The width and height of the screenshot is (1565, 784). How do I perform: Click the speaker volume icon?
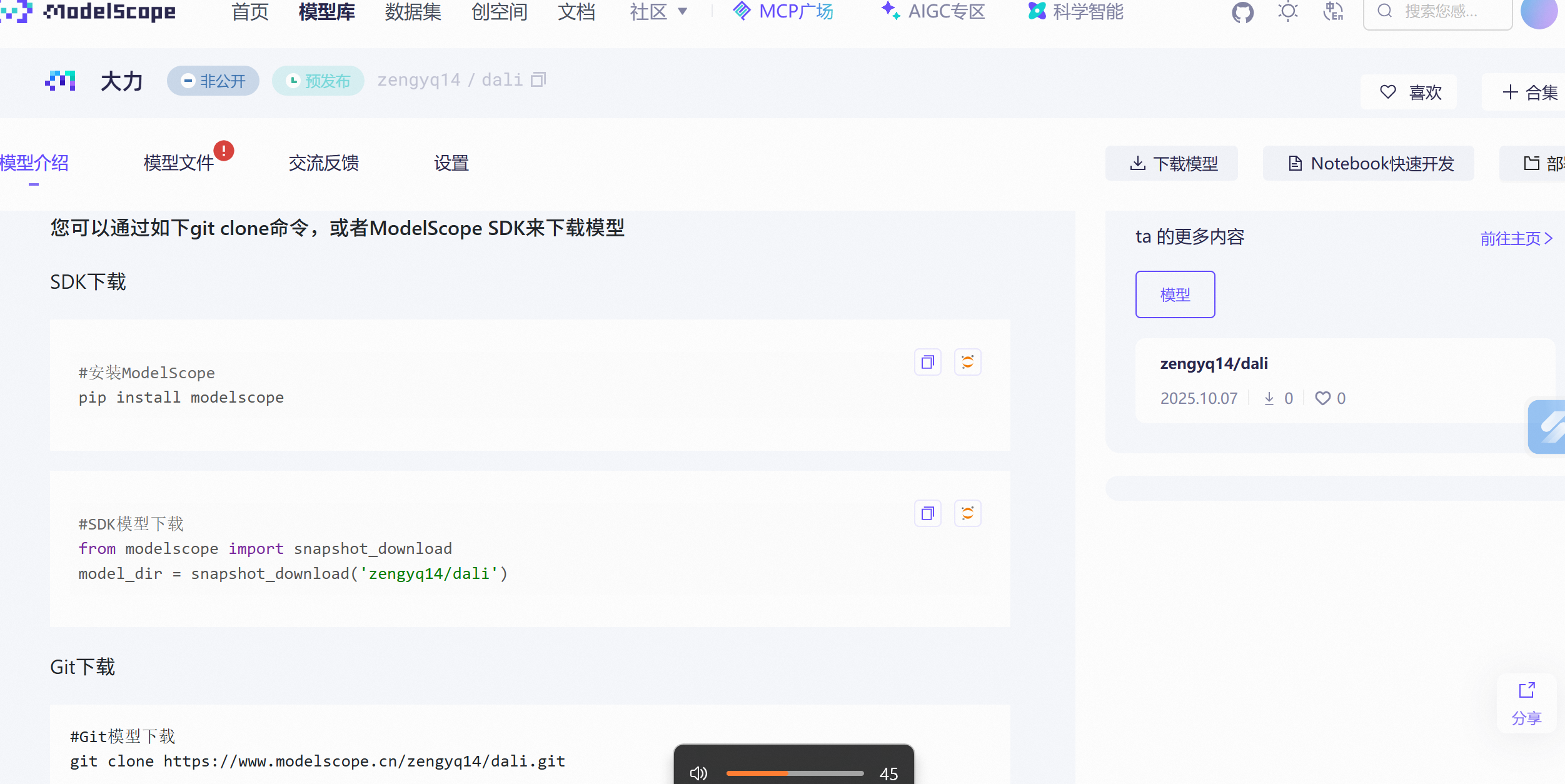[698, 773]
